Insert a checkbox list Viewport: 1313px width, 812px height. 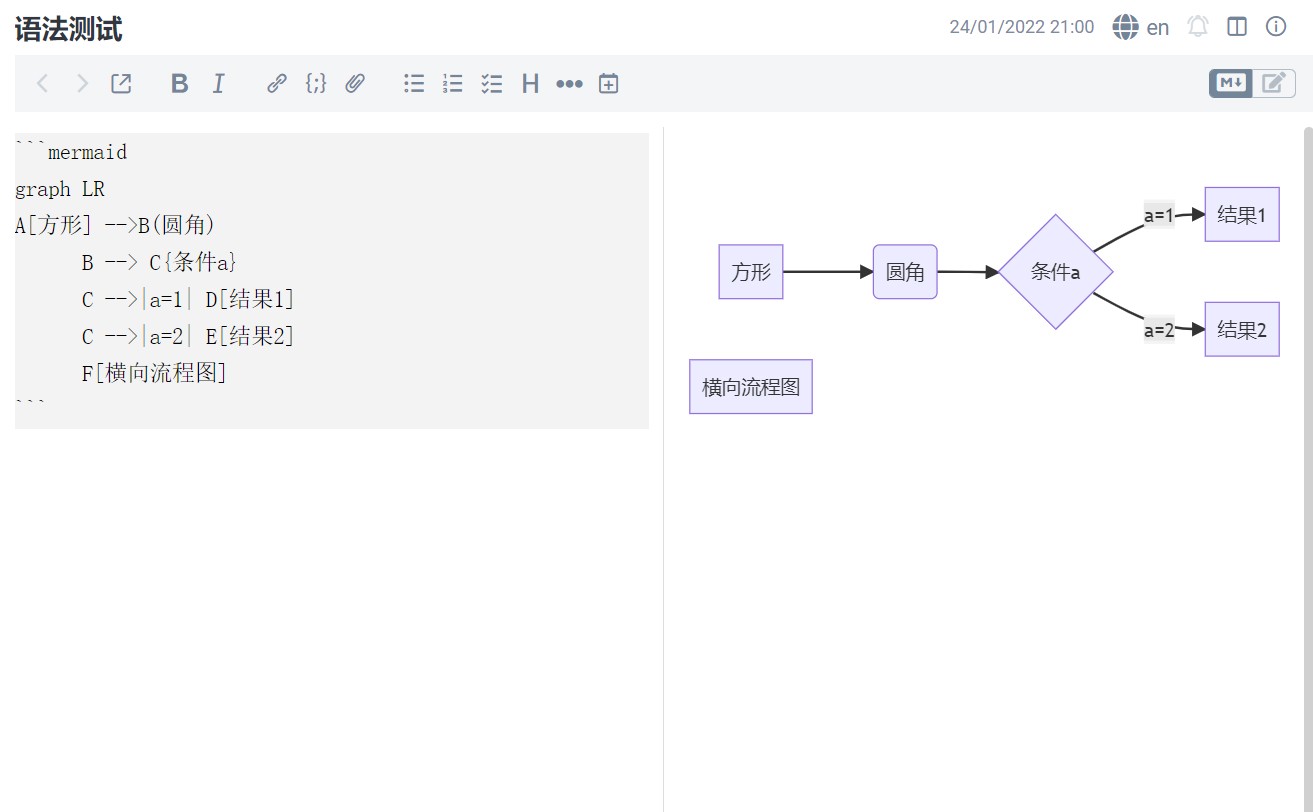coord(491,84)
